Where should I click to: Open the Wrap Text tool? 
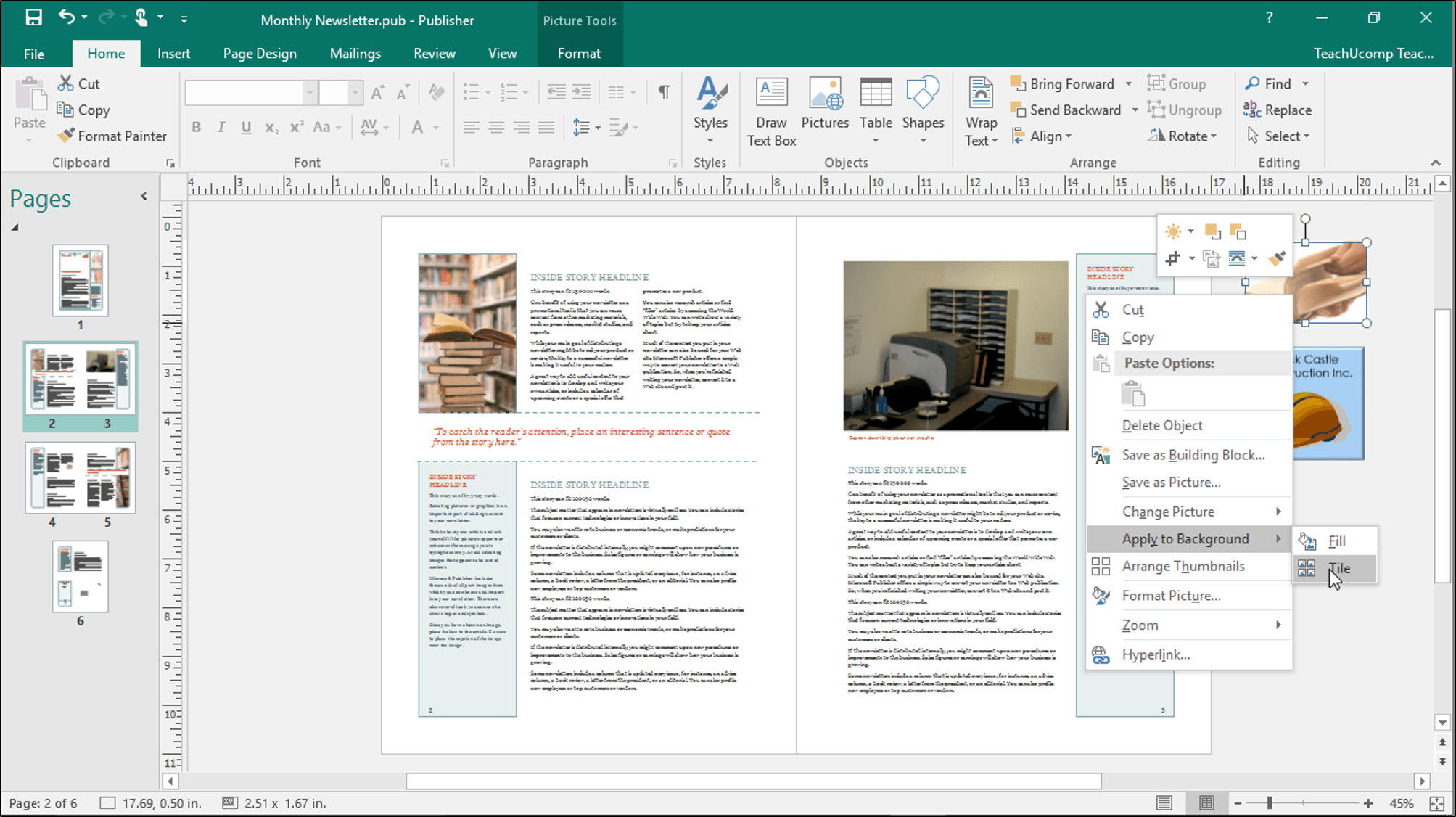coord(980,110)
